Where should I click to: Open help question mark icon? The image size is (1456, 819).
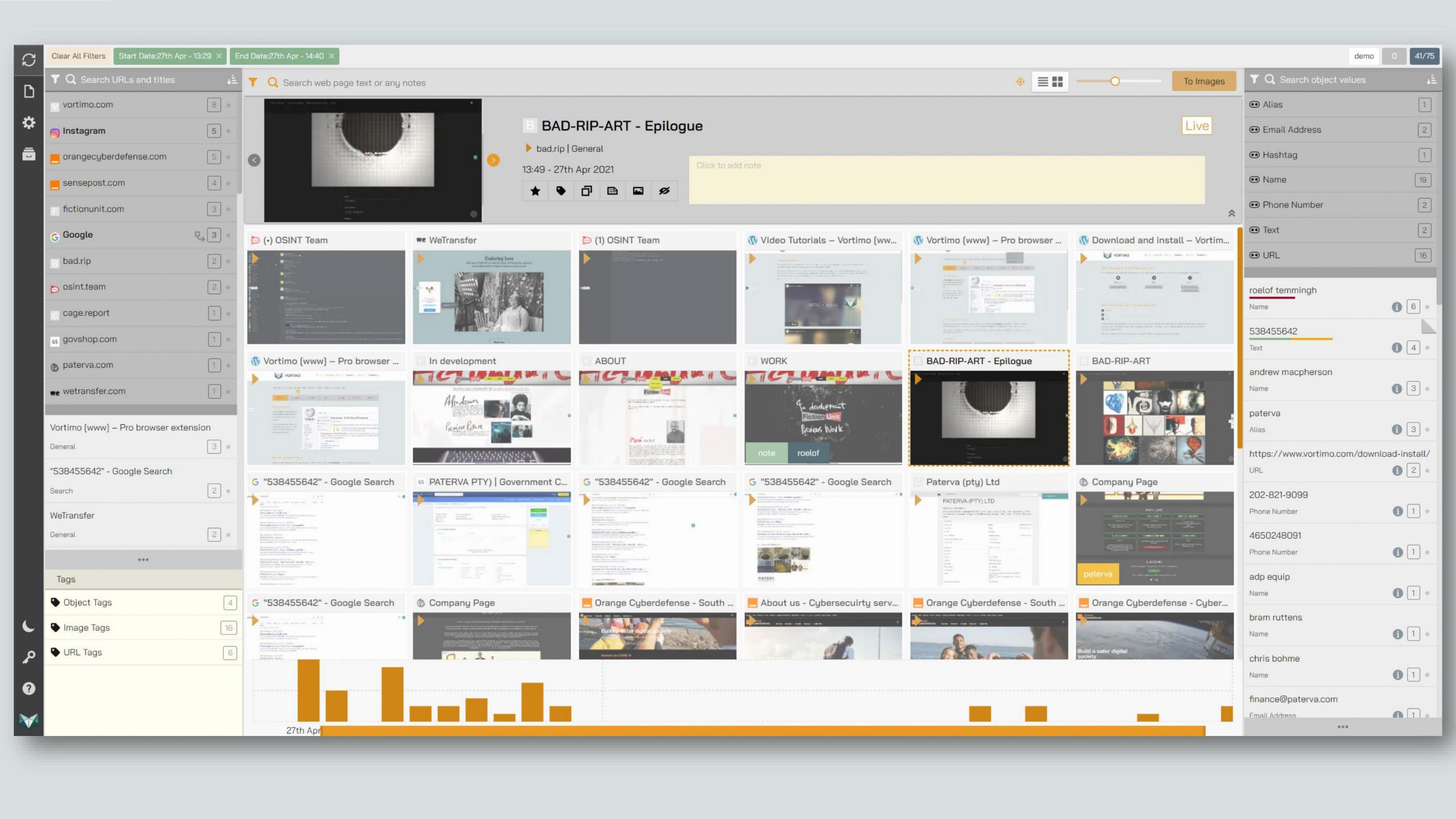pos(28,688)
